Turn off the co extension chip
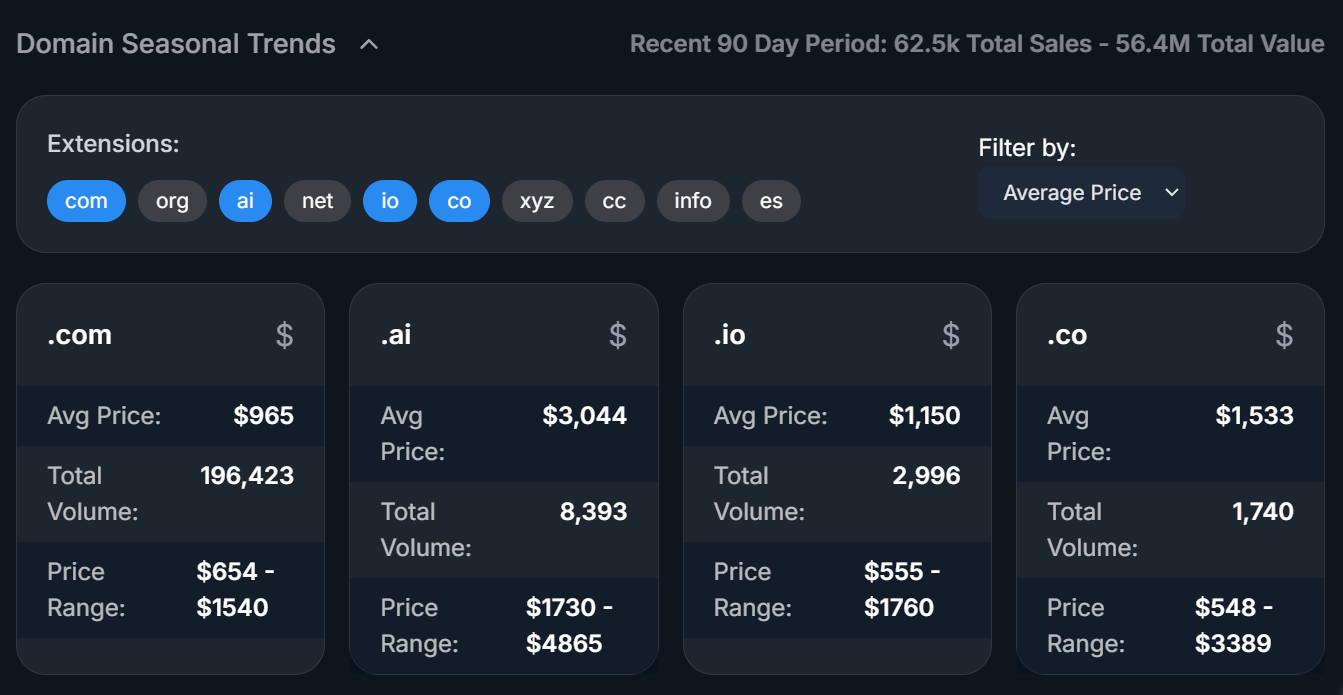 (459, 201)
